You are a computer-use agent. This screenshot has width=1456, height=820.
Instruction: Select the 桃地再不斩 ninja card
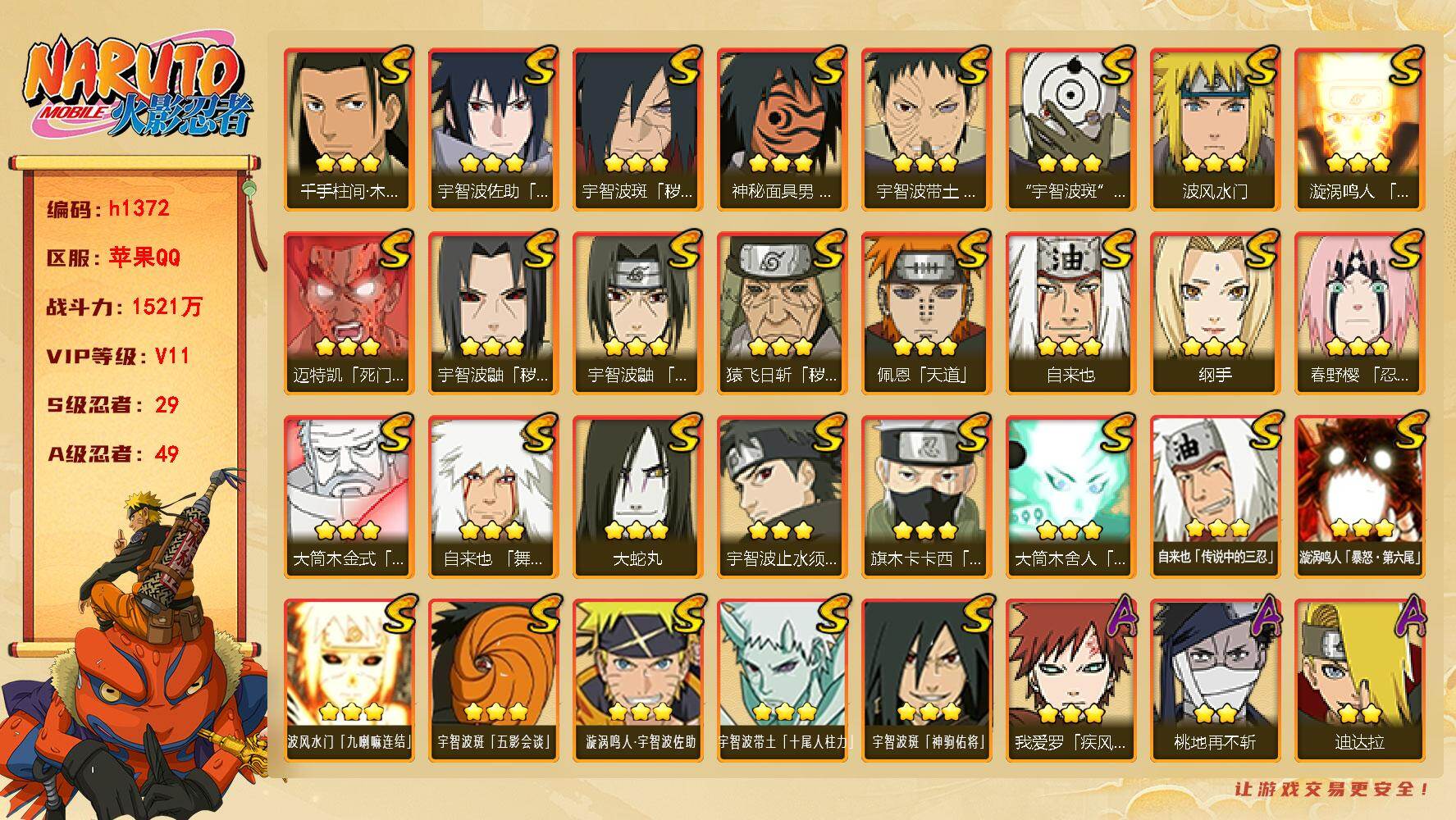(x=1215, y=681)
